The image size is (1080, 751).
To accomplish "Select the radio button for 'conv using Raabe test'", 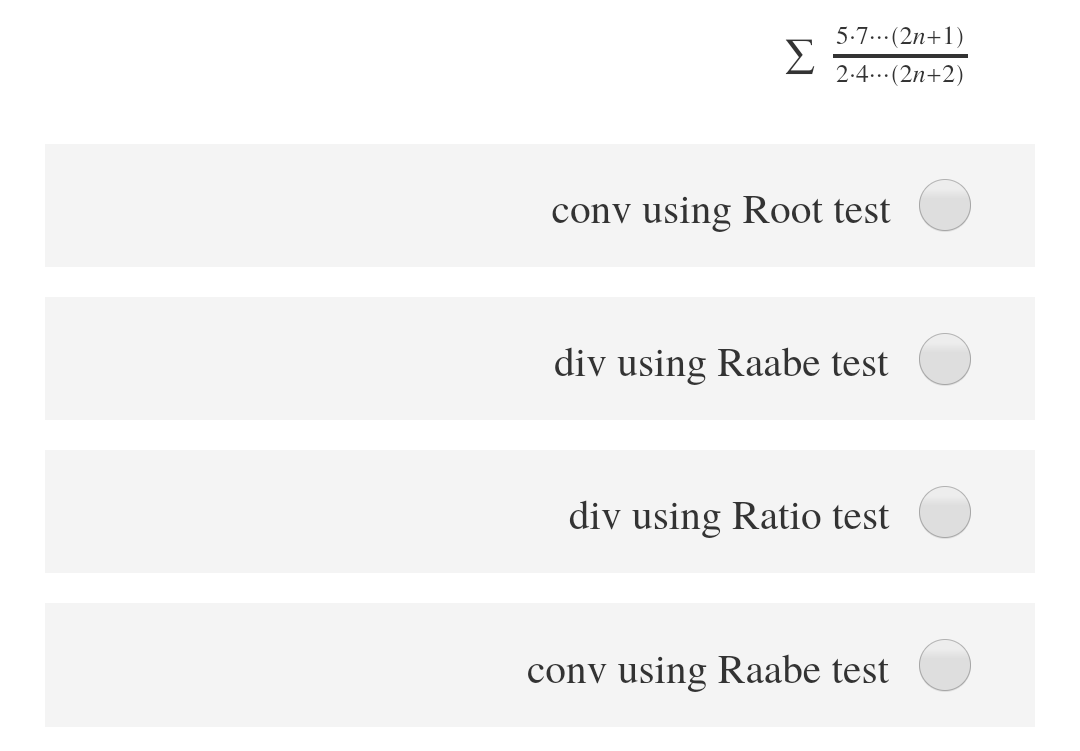I will (x=944, y=664).
